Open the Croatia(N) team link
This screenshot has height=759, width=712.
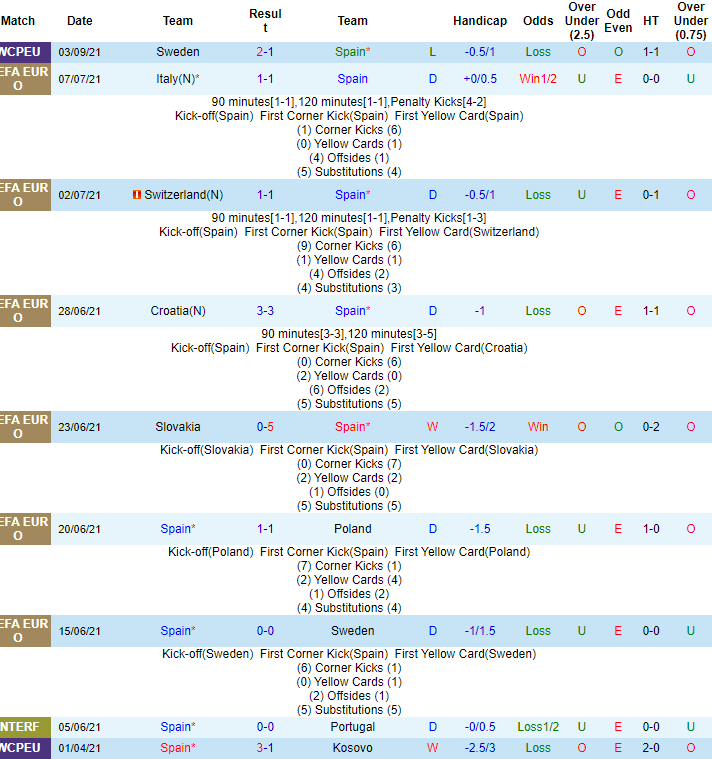click(178, 311)
